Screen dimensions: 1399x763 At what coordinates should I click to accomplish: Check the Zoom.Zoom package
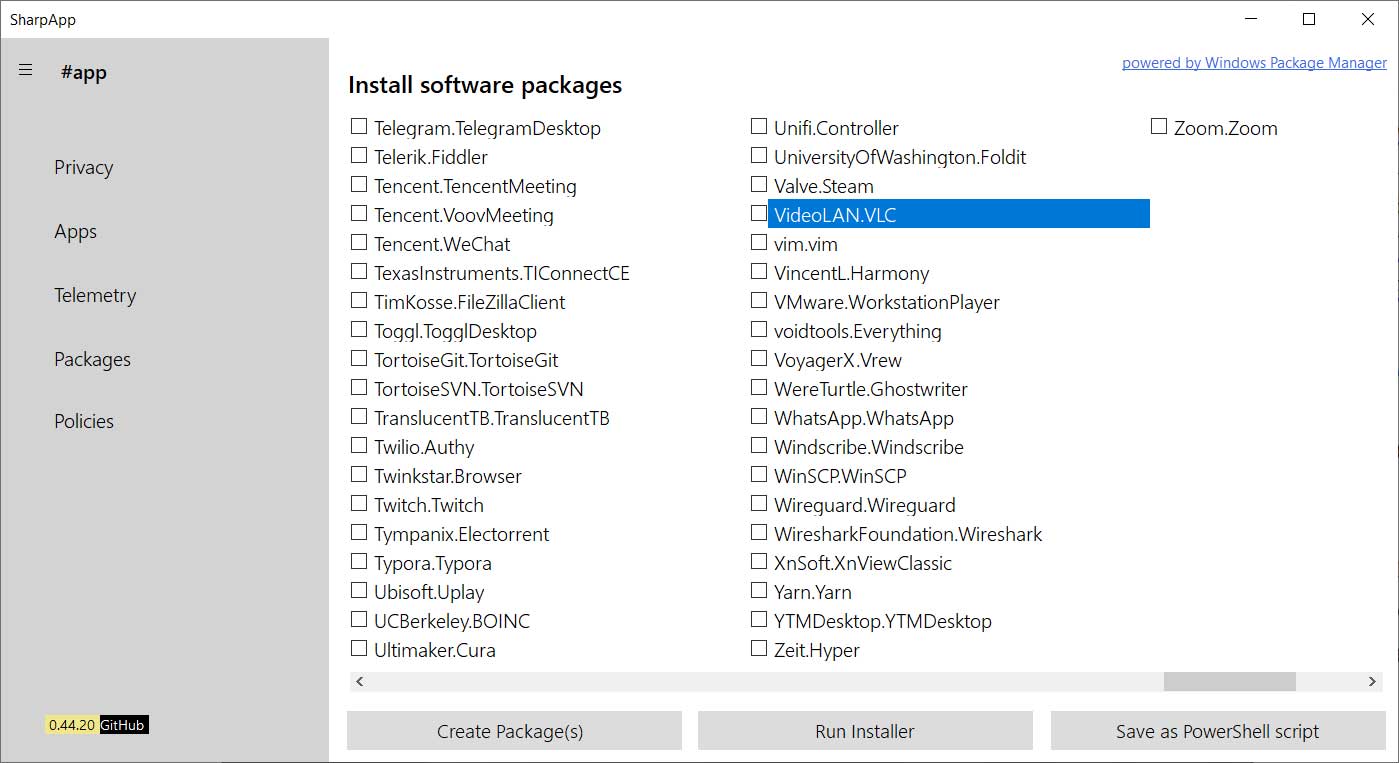click(x=1159, y=126)
